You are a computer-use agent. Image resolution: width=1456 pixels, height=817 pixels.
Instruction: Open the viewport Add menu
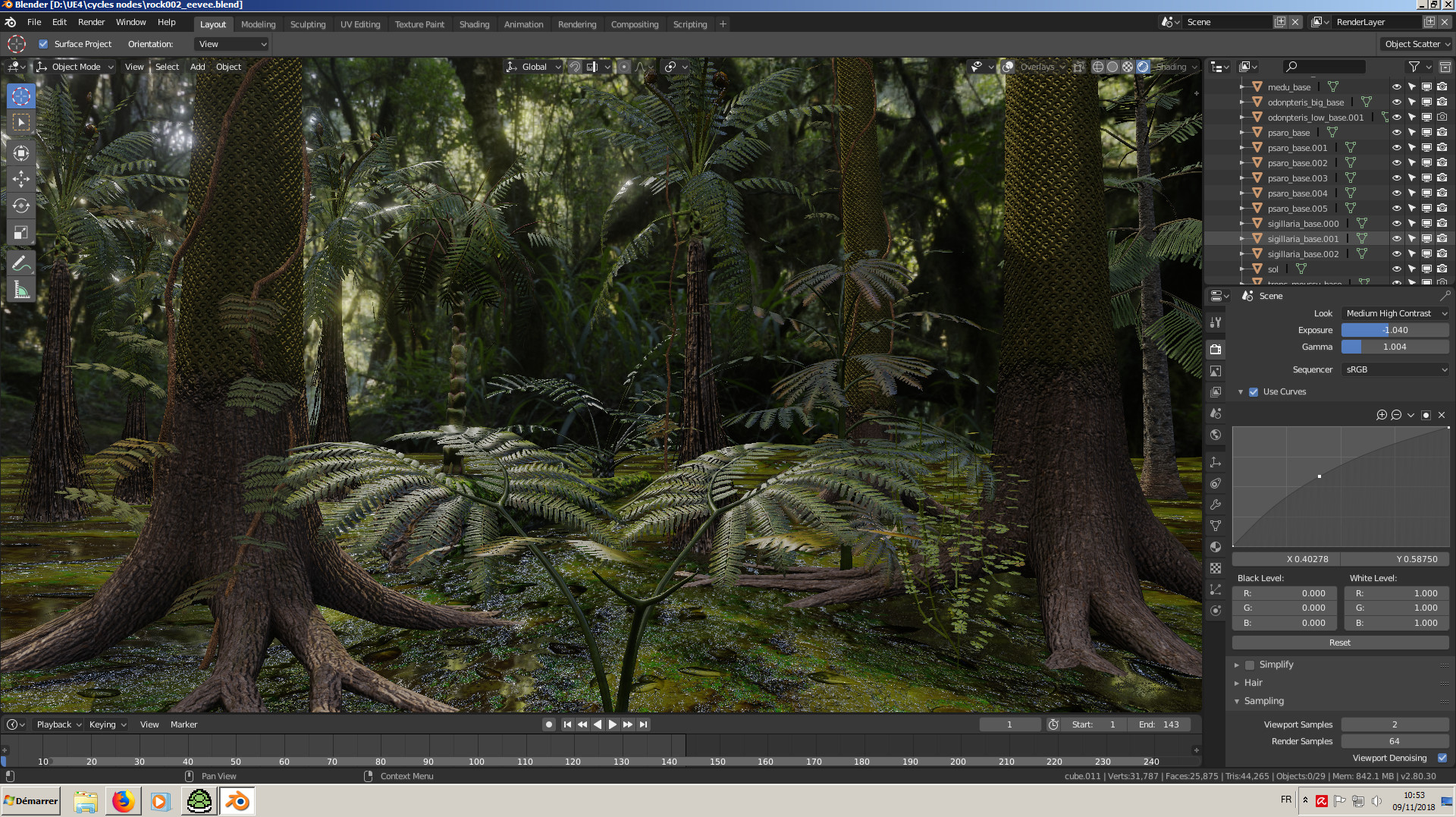click(x=197, y=67)
